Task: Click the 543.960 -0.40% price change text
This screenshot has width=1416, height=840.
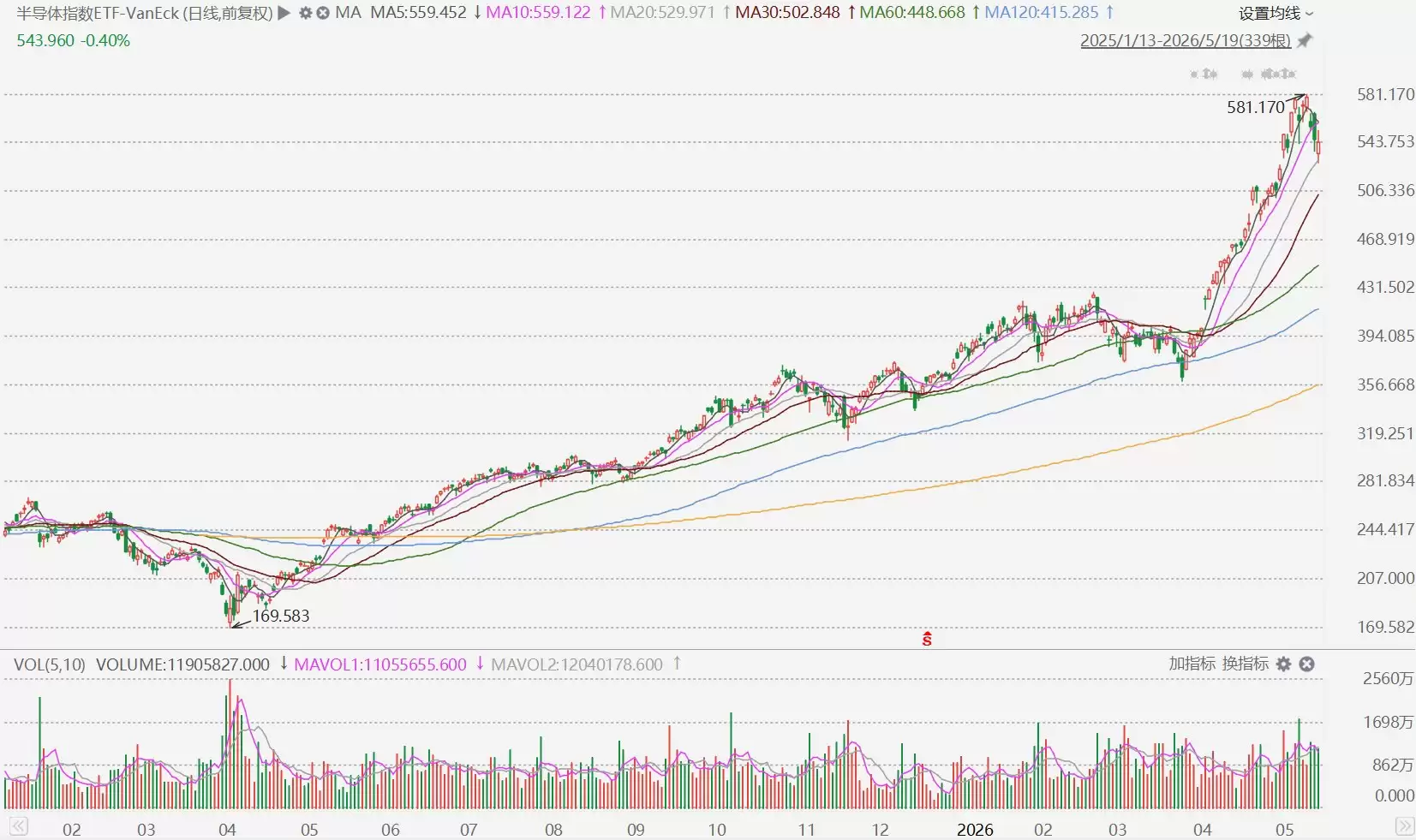Action: tap(74, 40)
